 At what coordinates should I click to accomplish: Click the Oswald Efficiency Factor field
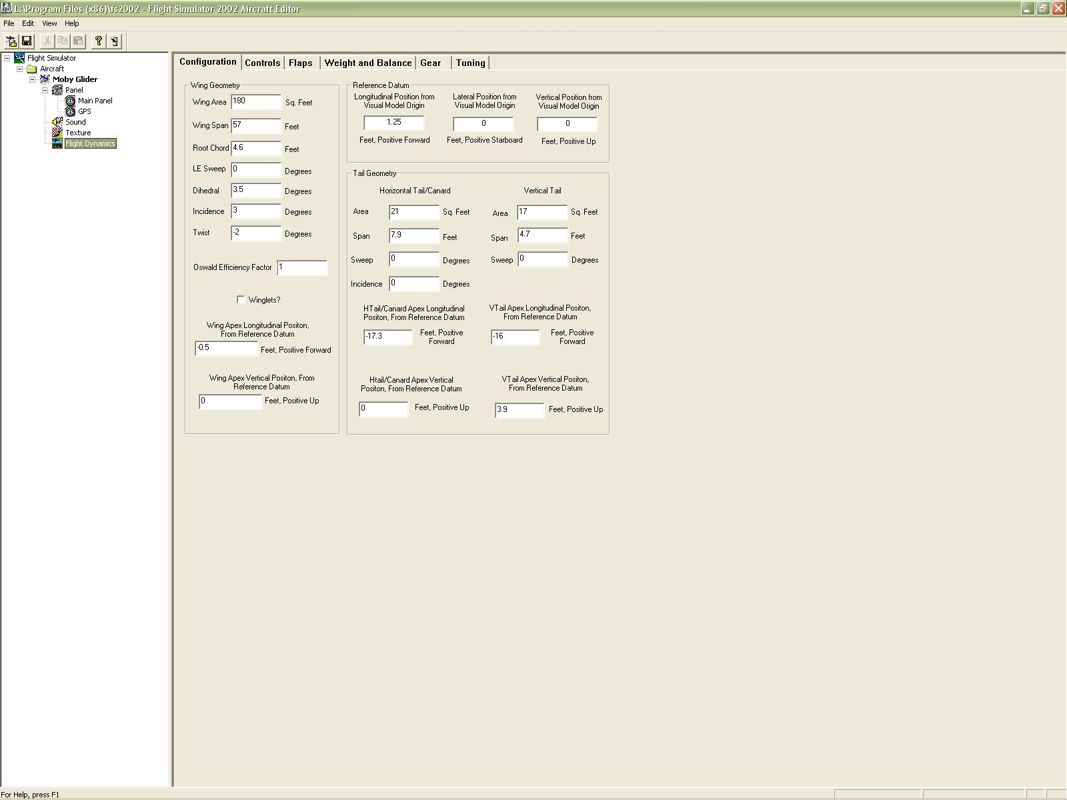coord(302,268)
